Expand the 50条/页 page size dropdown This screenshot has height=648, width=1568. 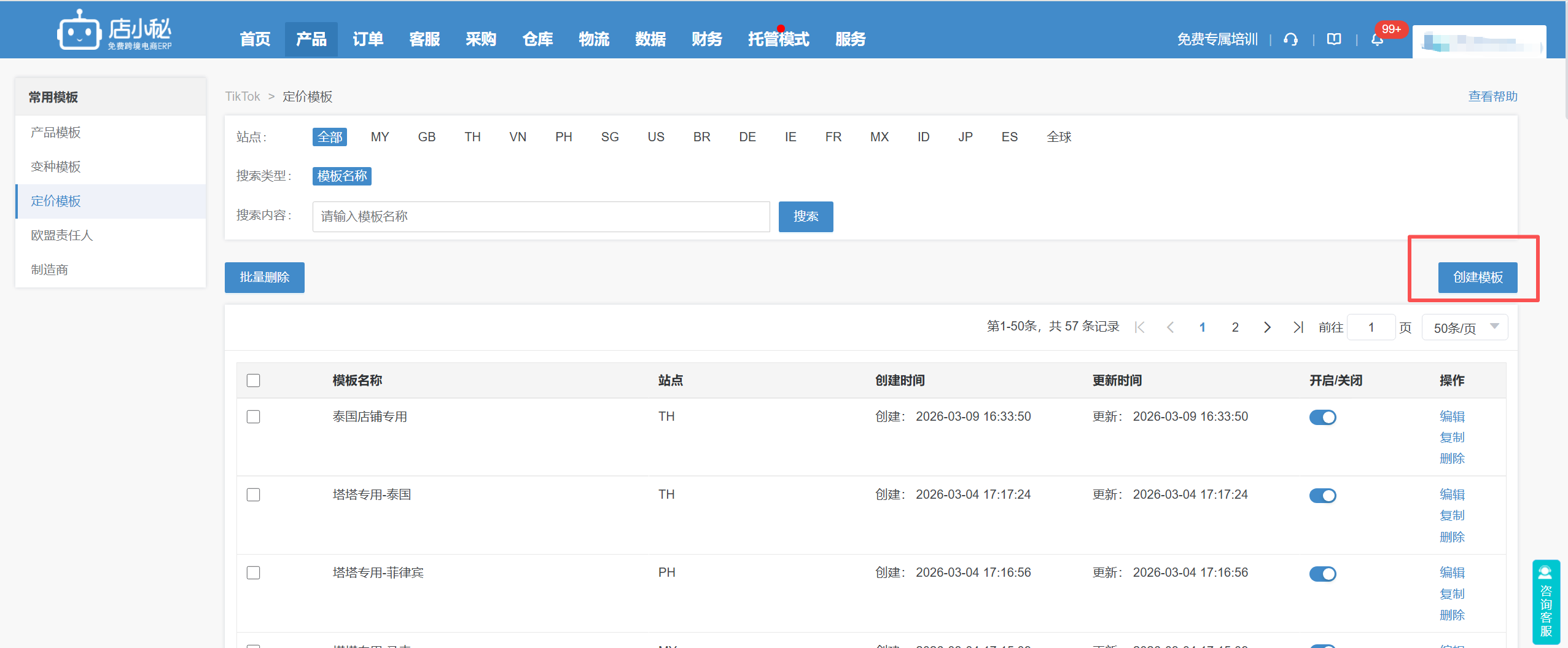coord(1464,328)
